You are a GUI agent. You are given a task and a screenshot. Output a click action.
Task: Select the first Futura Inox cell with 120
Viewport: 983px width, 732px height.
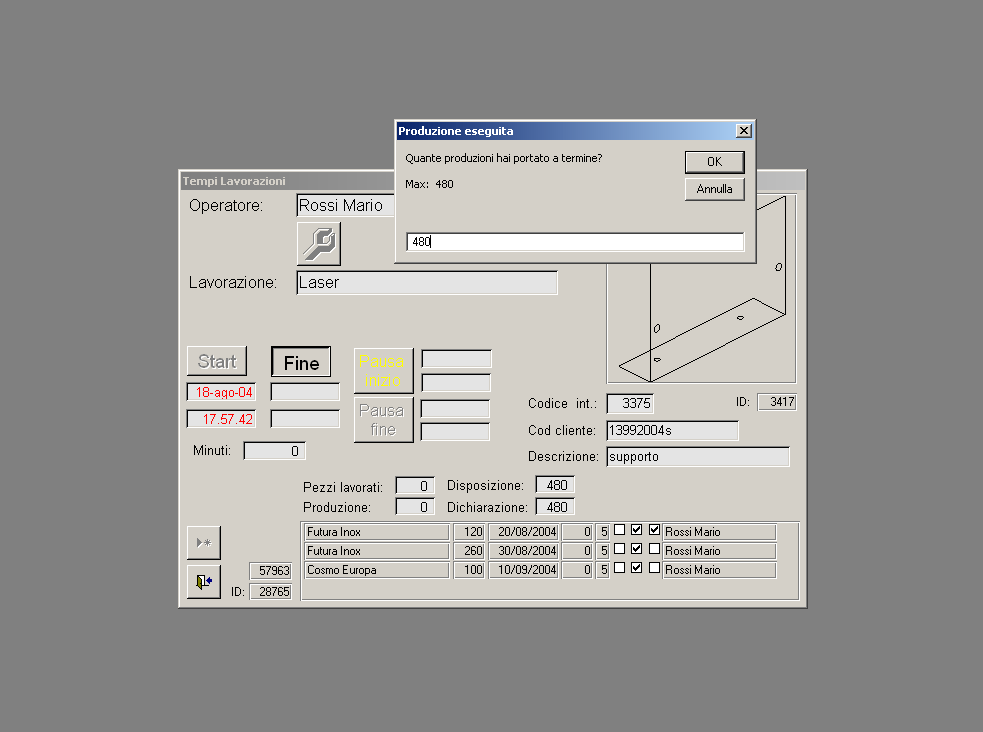point(377,532)
